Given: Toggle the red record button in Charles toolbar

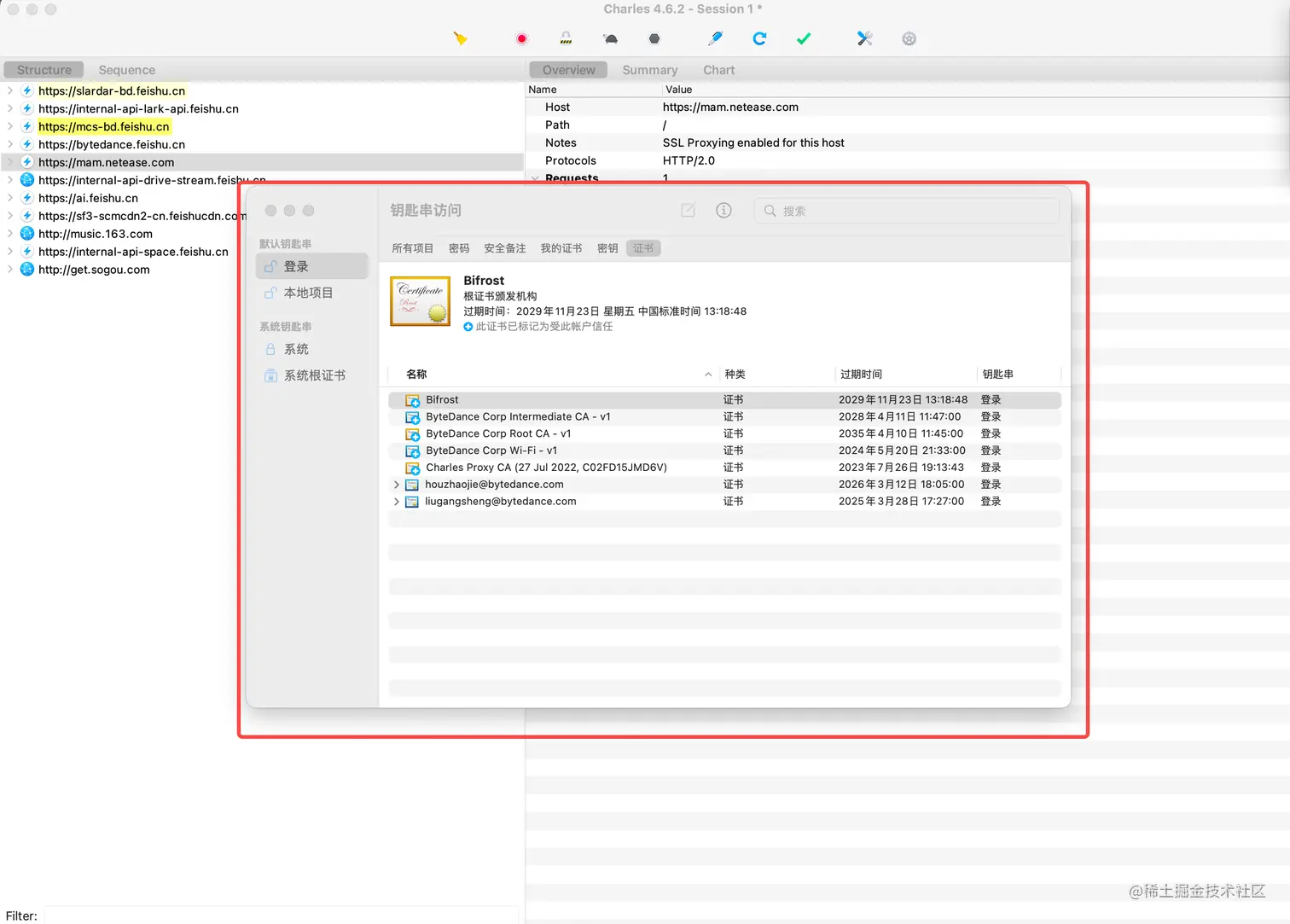Looking at the screenshot, I should 522,38.
